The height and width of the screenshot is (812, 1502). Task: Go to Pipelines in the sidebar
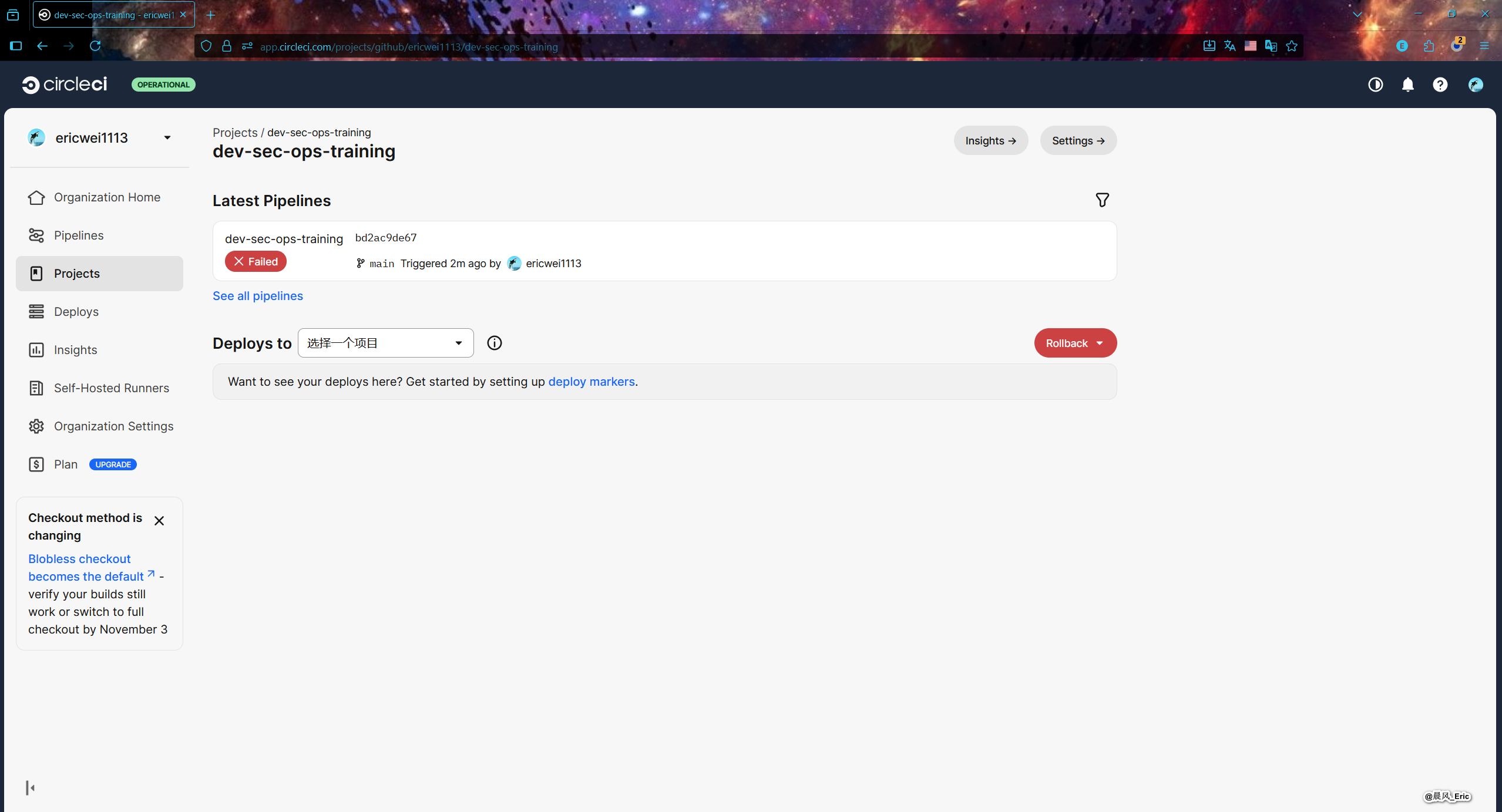(79, 235)
